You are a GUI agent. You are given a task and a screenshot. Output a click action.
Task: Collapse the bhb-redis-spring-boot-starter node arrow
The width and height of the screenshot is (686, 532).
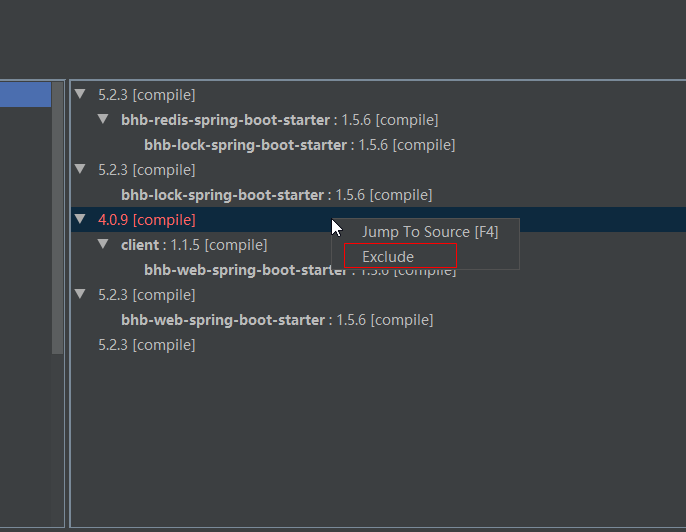[103, 119]
